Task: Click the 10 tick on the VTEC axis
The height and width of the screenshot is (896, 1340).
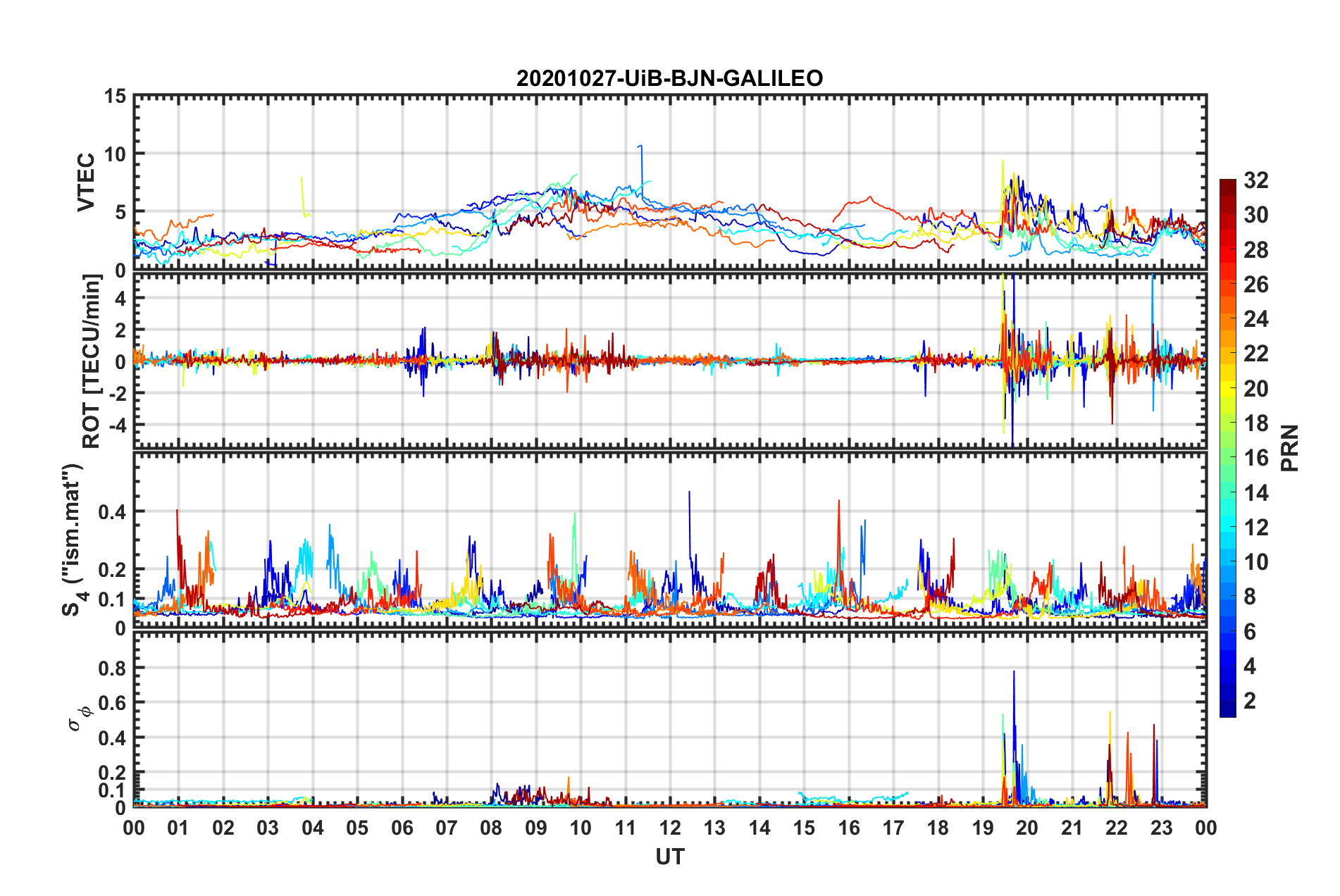Action: coord(114,154)
